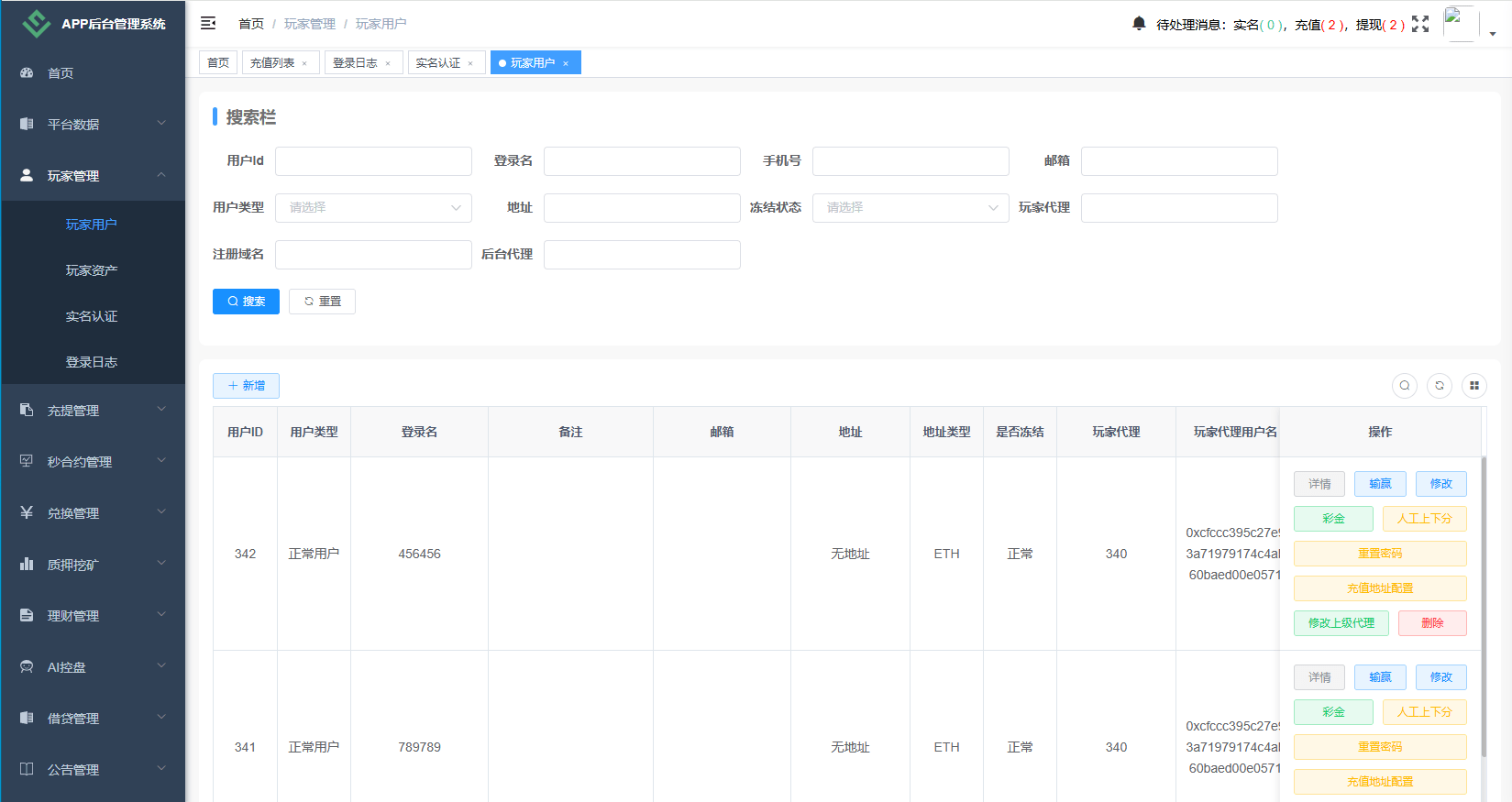Close the 实名认证 tab
The width and height of the screenshot is (1512, 802).
point(470,63)
